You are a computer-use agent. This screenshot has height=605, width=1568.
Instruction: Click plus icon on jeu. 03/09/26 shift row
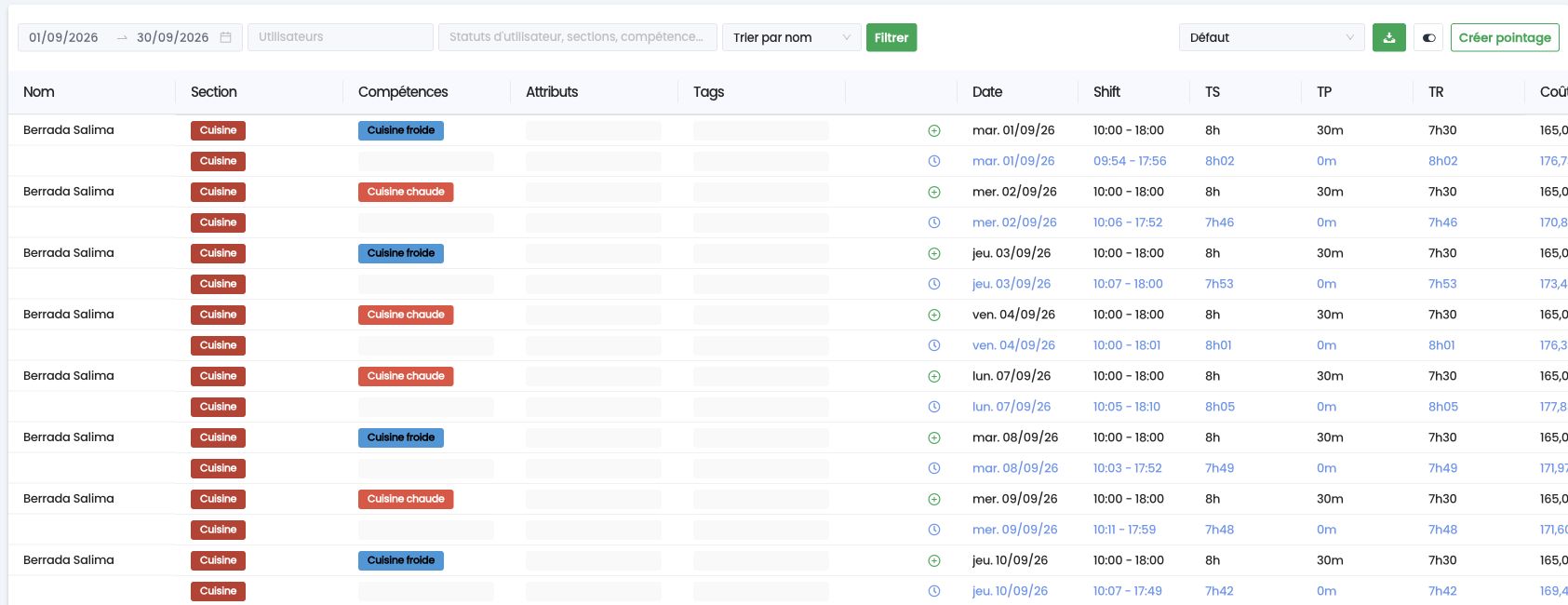934,254
